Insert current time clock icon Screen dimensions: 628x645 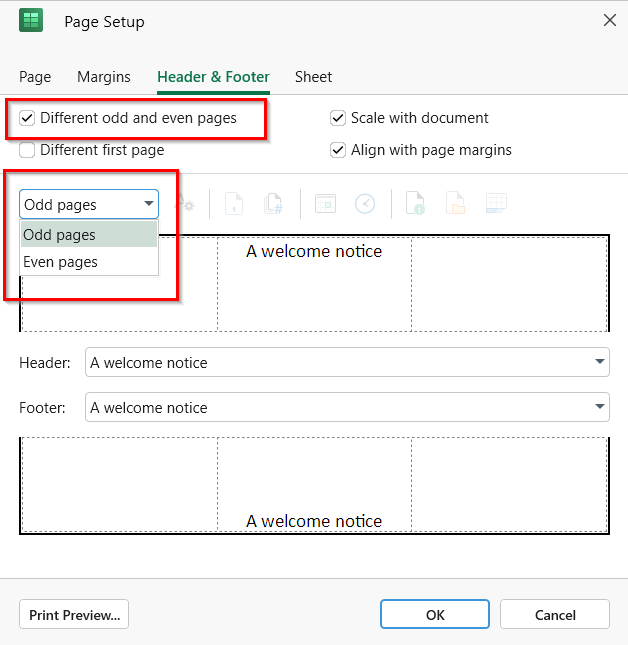365,204
